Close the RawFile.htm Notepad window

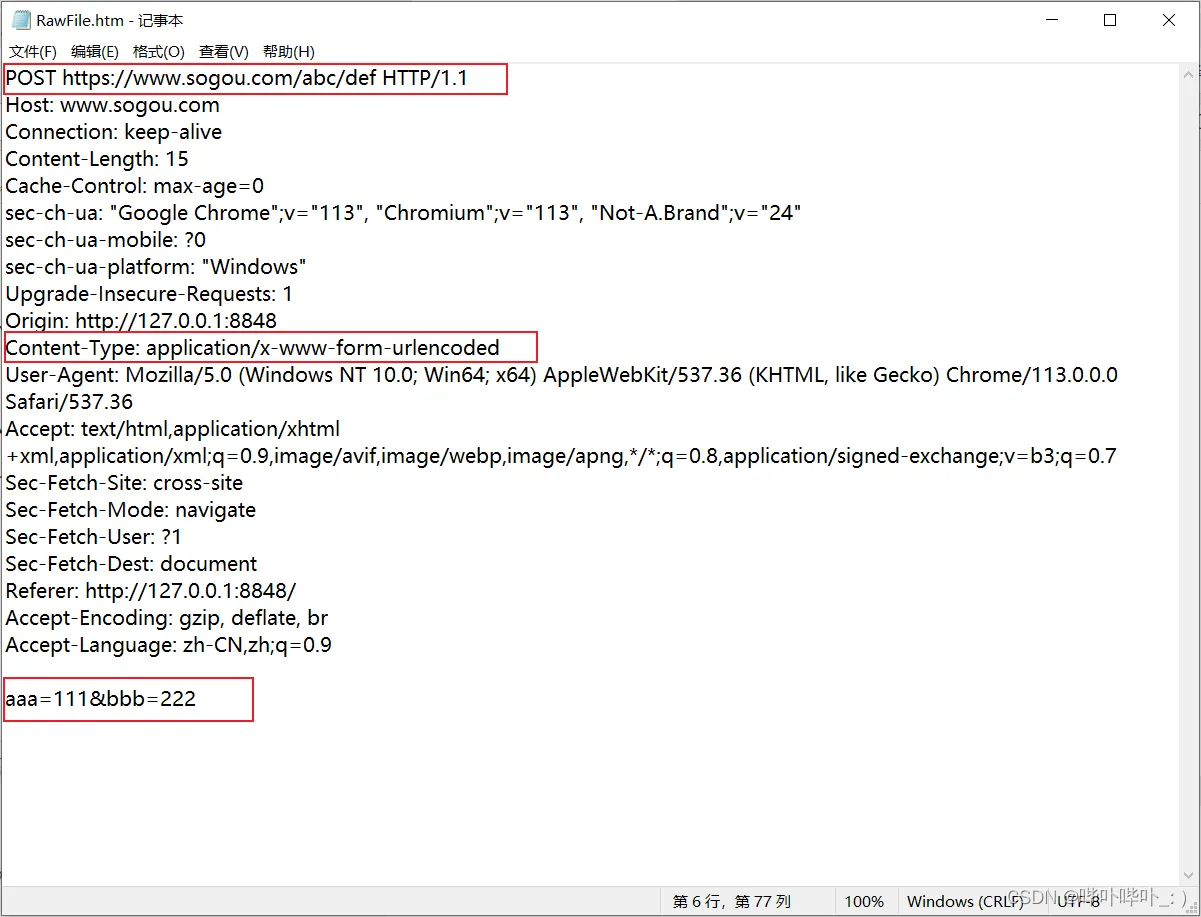(x=1169, y=20)
